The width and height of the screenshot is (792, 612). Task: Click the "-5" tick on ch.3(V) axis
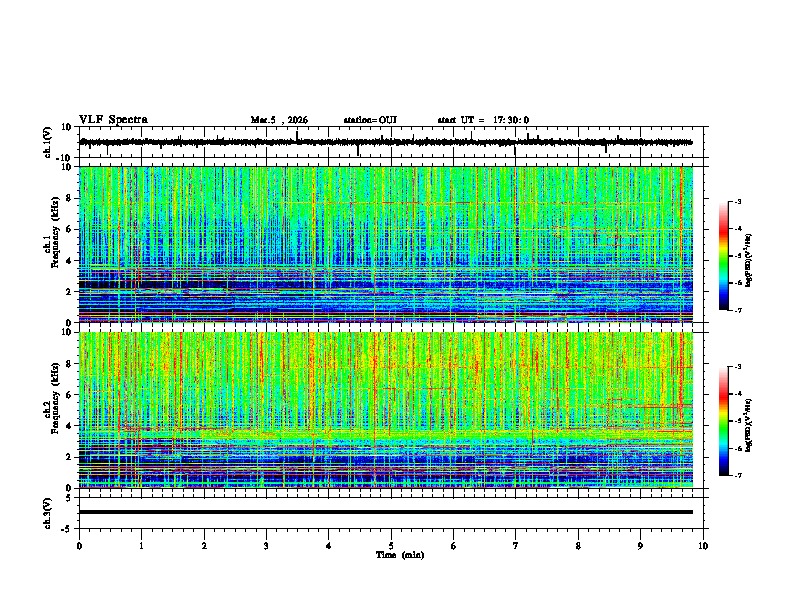pos(68,529)
